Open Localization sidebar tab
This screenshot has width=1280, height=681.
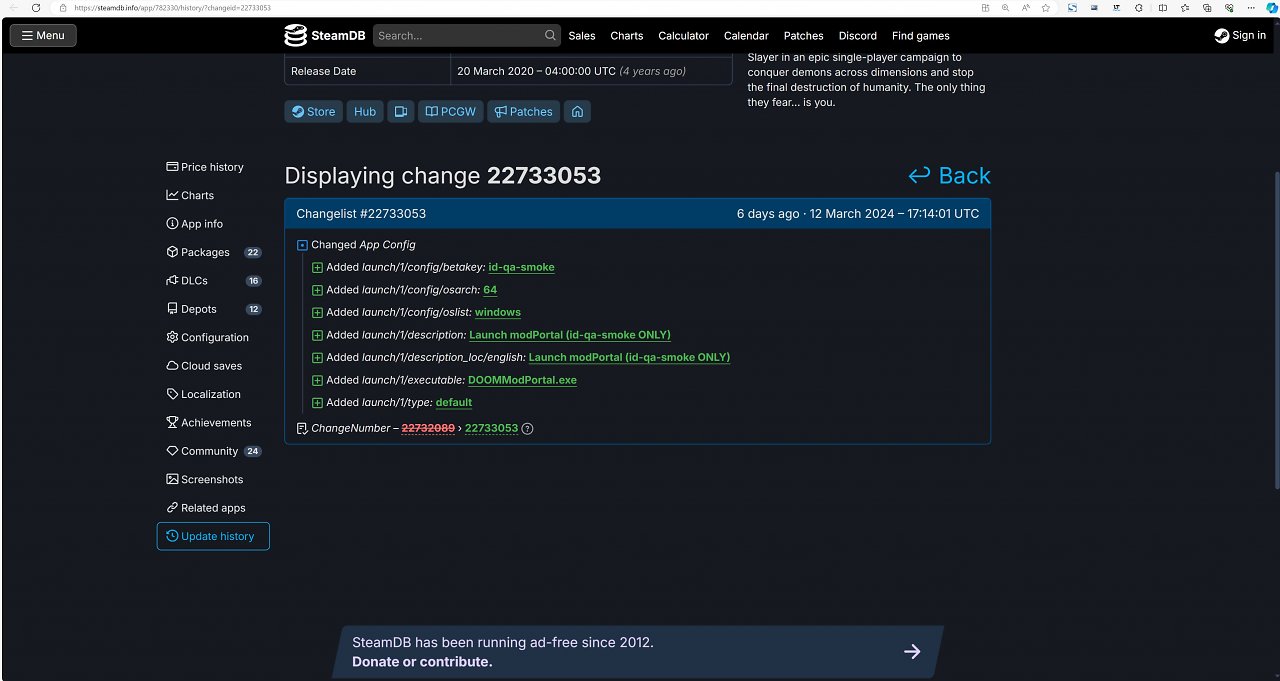[213, 394]
